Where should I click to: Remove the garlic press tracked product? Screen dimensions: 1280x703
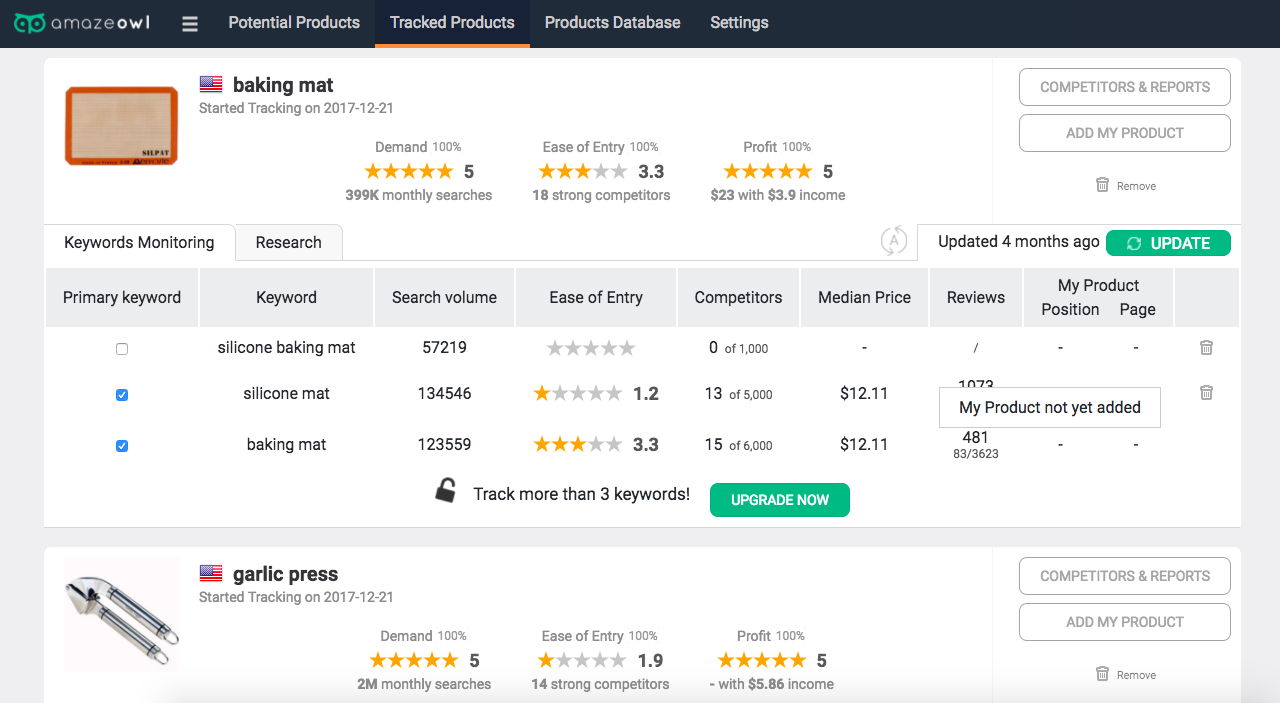(x=1125, y=675)
